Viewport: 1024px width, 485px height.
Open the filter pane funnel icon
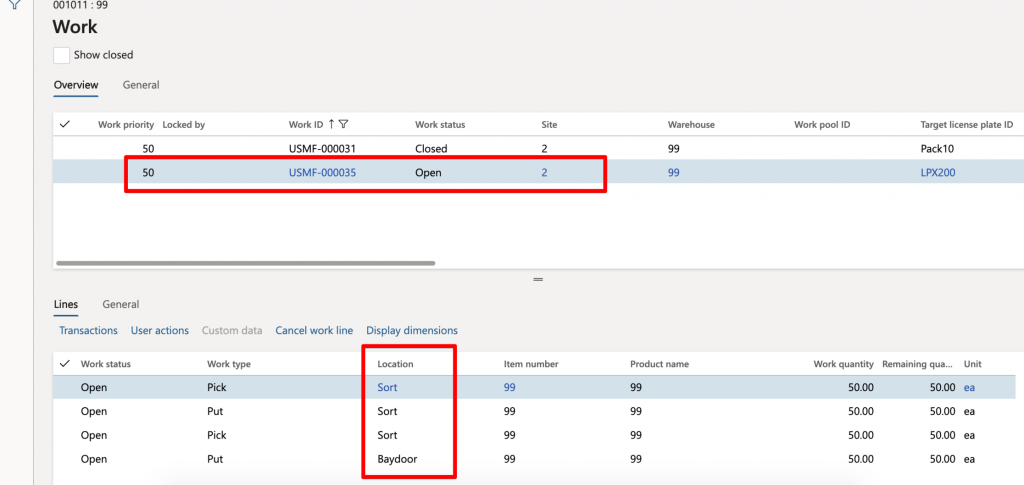pos(14,3)
